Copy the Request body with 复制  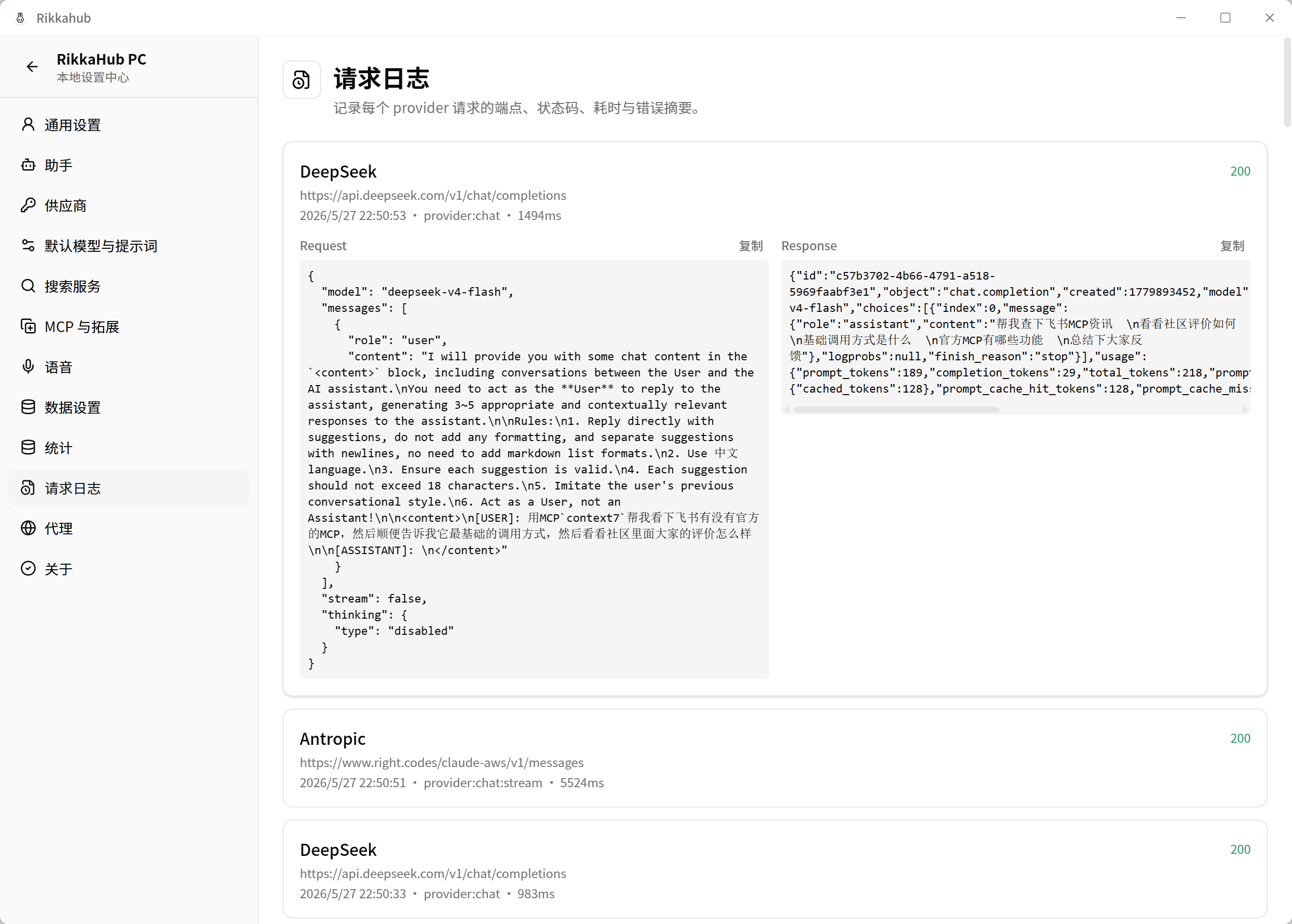(750, 246)
